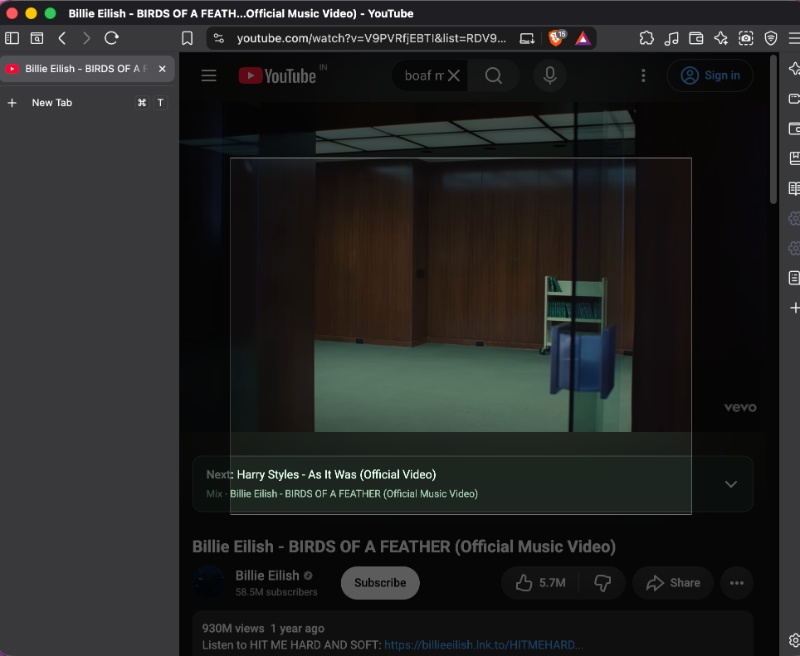
Task: Click the video title heading text
Action: click(404, 546)
